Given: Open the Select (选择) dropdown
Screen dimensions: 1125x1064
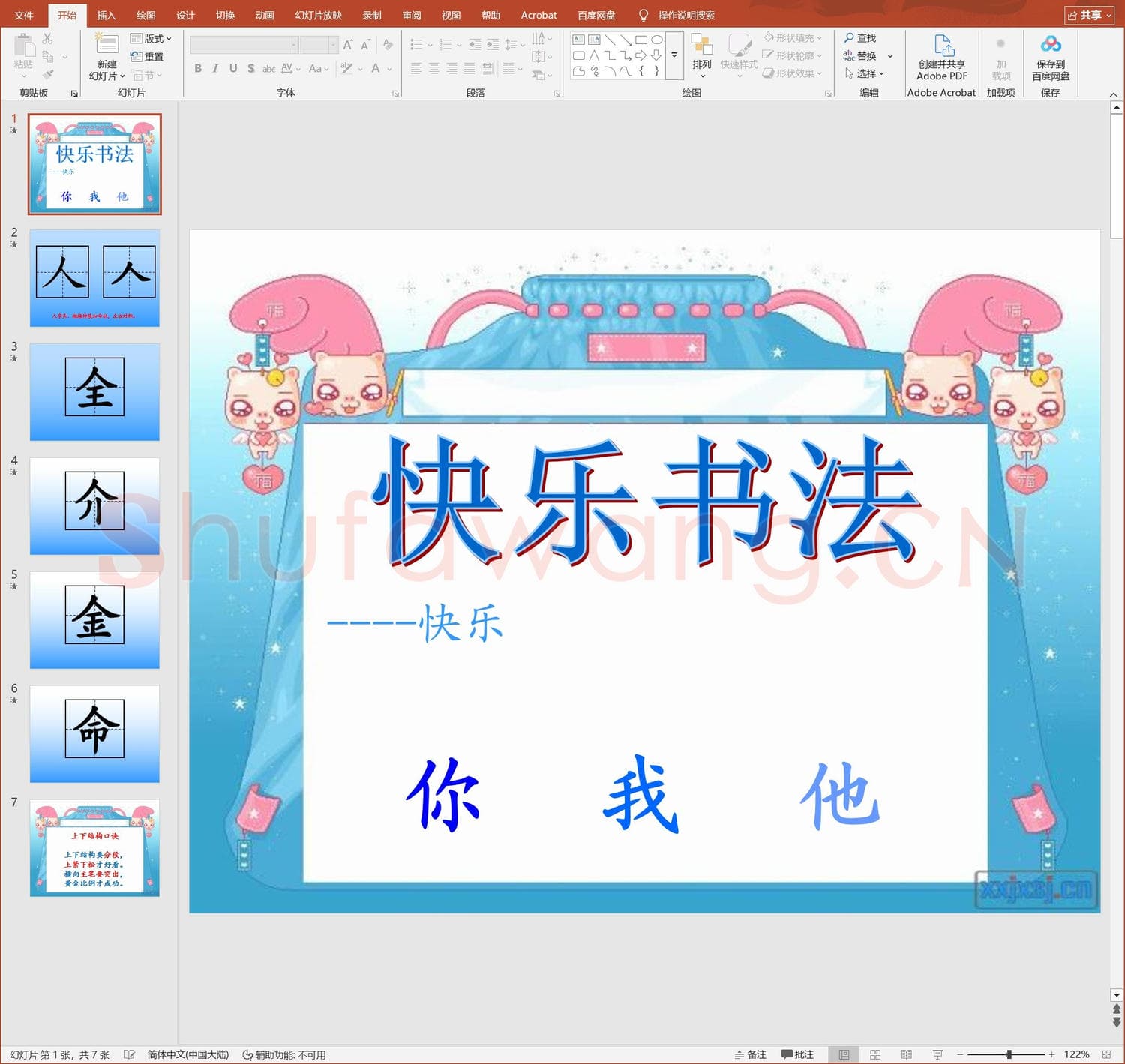Looking at the screenshot, I should pyautogui.click(x=864, y=73).
